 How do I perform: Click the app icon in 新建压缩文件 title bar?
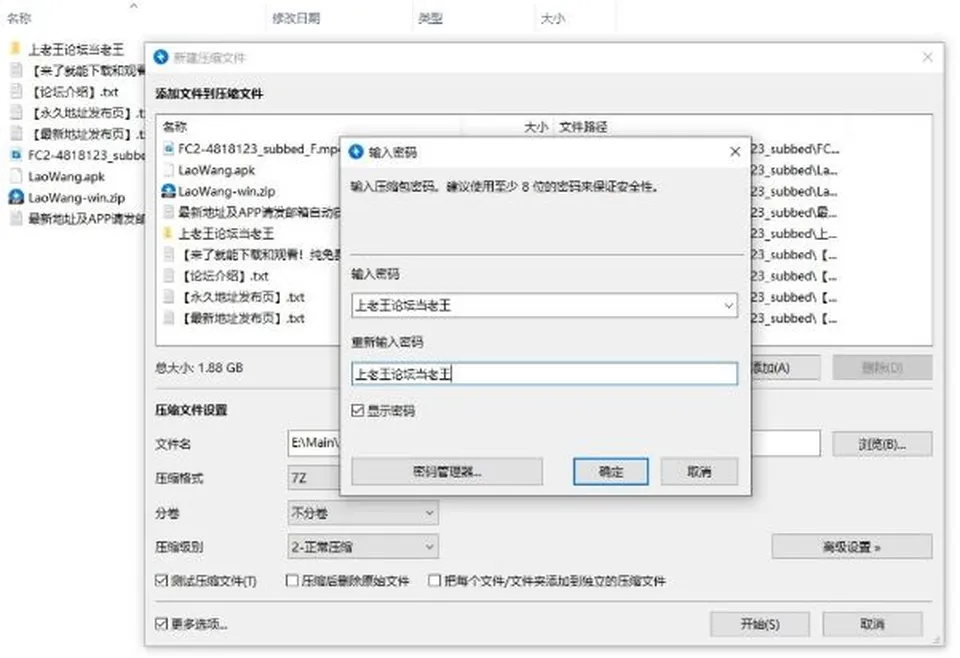[x=161, y=58]
